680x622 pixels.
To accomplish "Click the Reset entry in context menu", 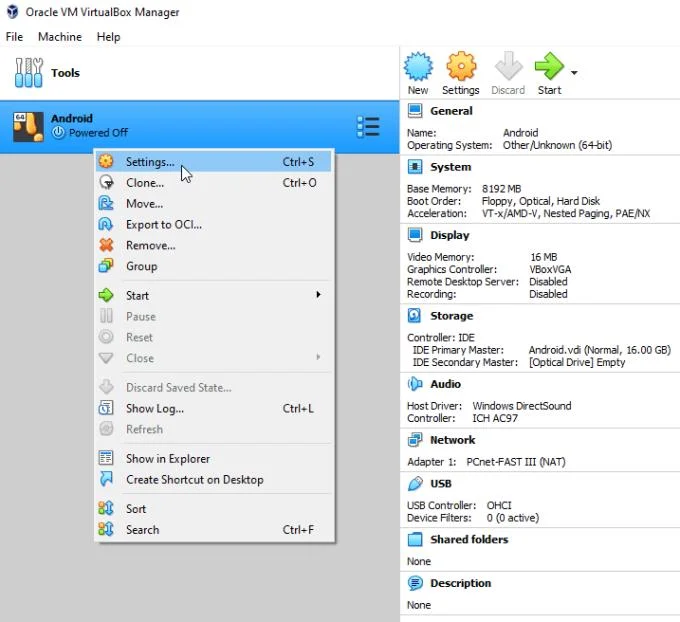I will coord(214,337).
